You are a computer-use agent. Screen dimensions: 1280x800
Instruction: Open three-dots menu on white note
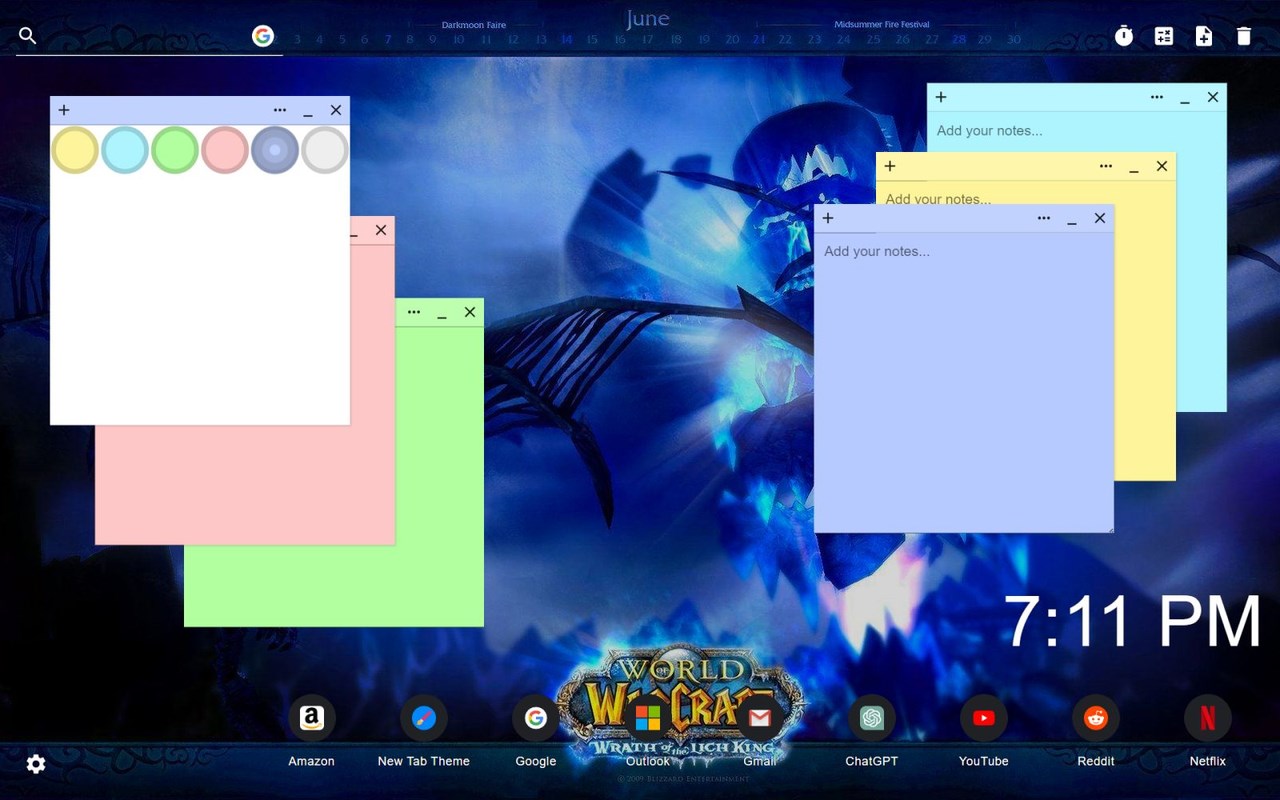point(280,110)
